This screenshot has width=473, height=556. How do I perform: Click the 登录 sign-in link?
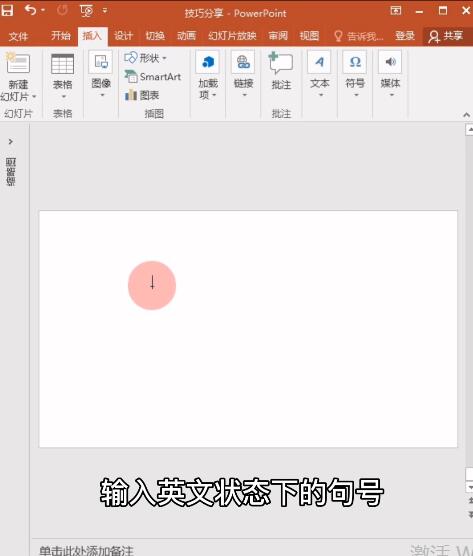pos(405,35)
